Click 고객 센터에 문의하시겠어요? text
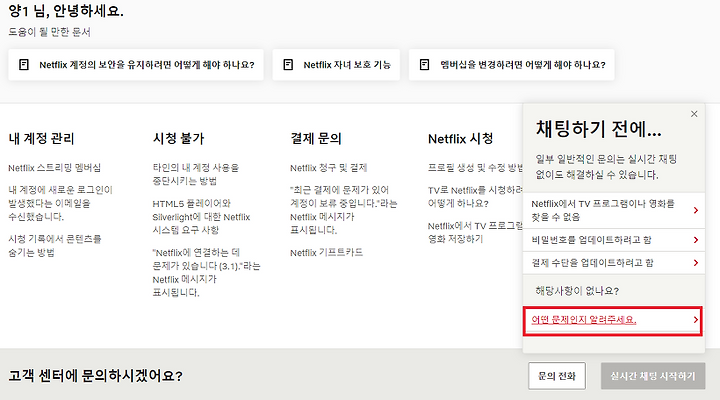The width and height of the screenshot is (720, 400). (96, 376)
